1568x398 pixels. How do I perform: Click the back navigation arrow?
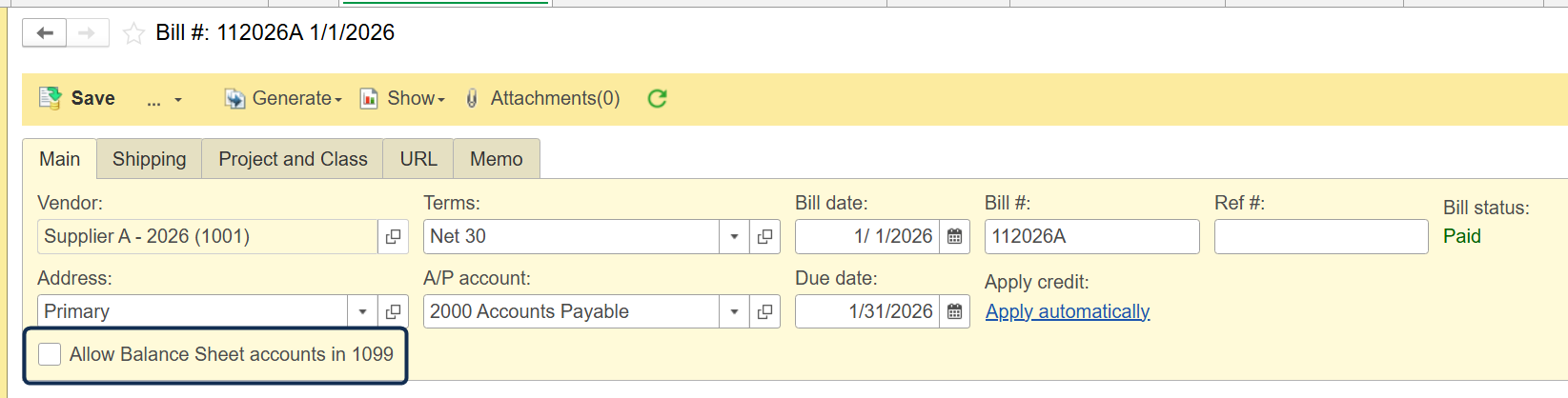[x=44, y=33]
